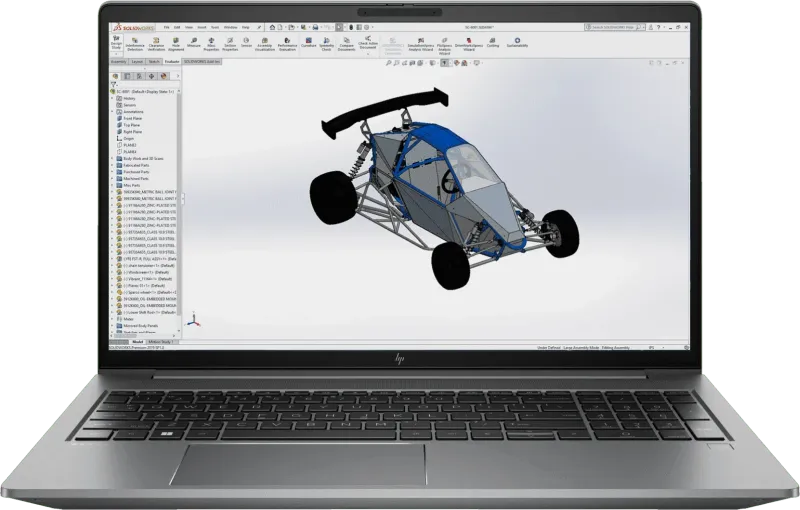The image size is (800, 510).
Task: Open the Insert menu
Action: (x=202, y=27)
